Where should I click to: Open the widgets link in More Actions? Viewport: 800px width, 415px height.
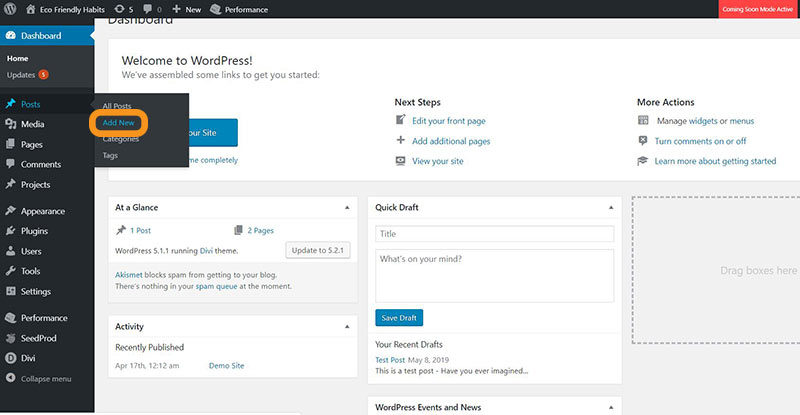point(703,121)
